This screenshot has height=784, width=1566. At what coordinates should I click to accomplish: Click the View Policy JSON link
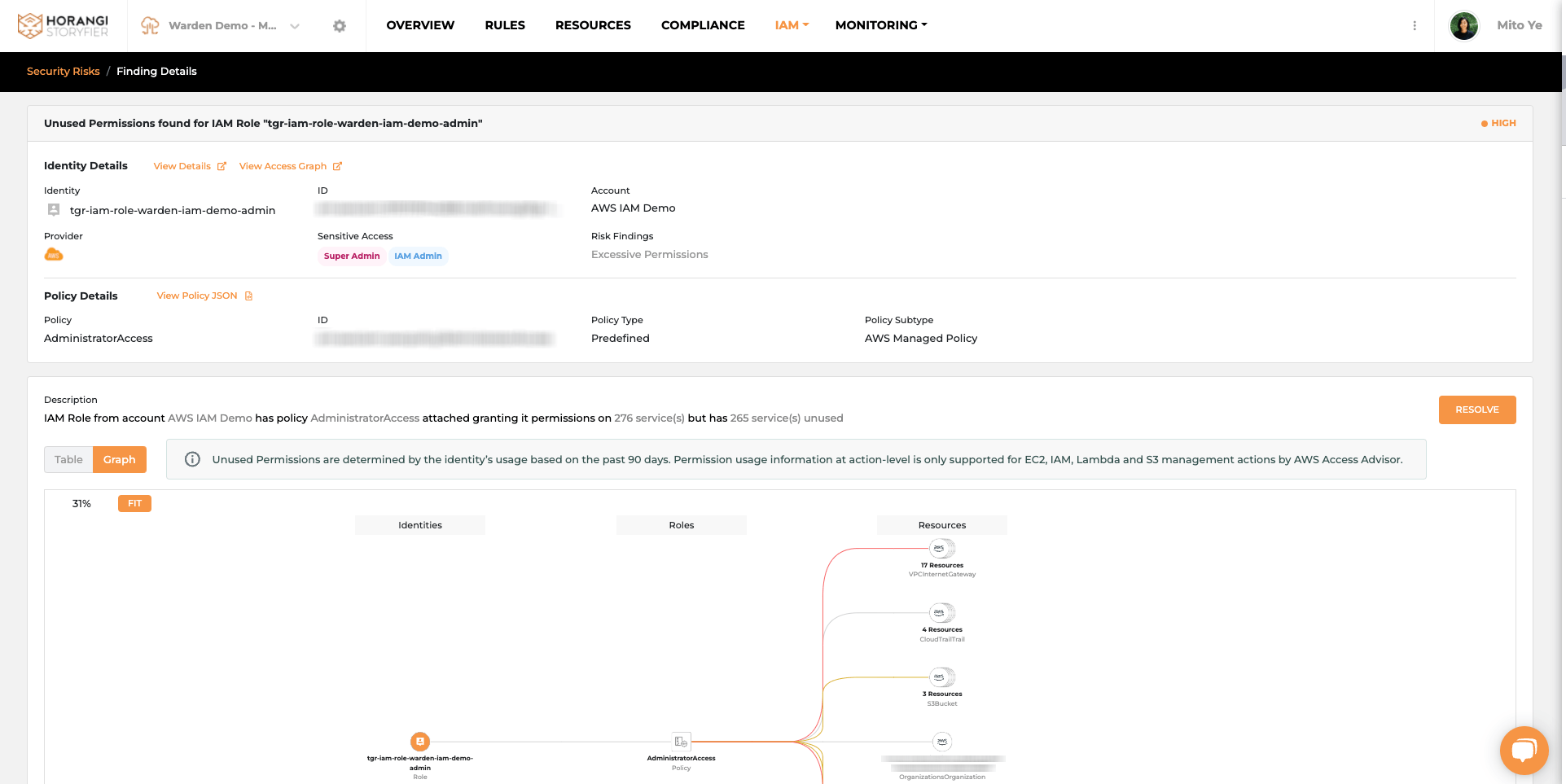(197, 296)
